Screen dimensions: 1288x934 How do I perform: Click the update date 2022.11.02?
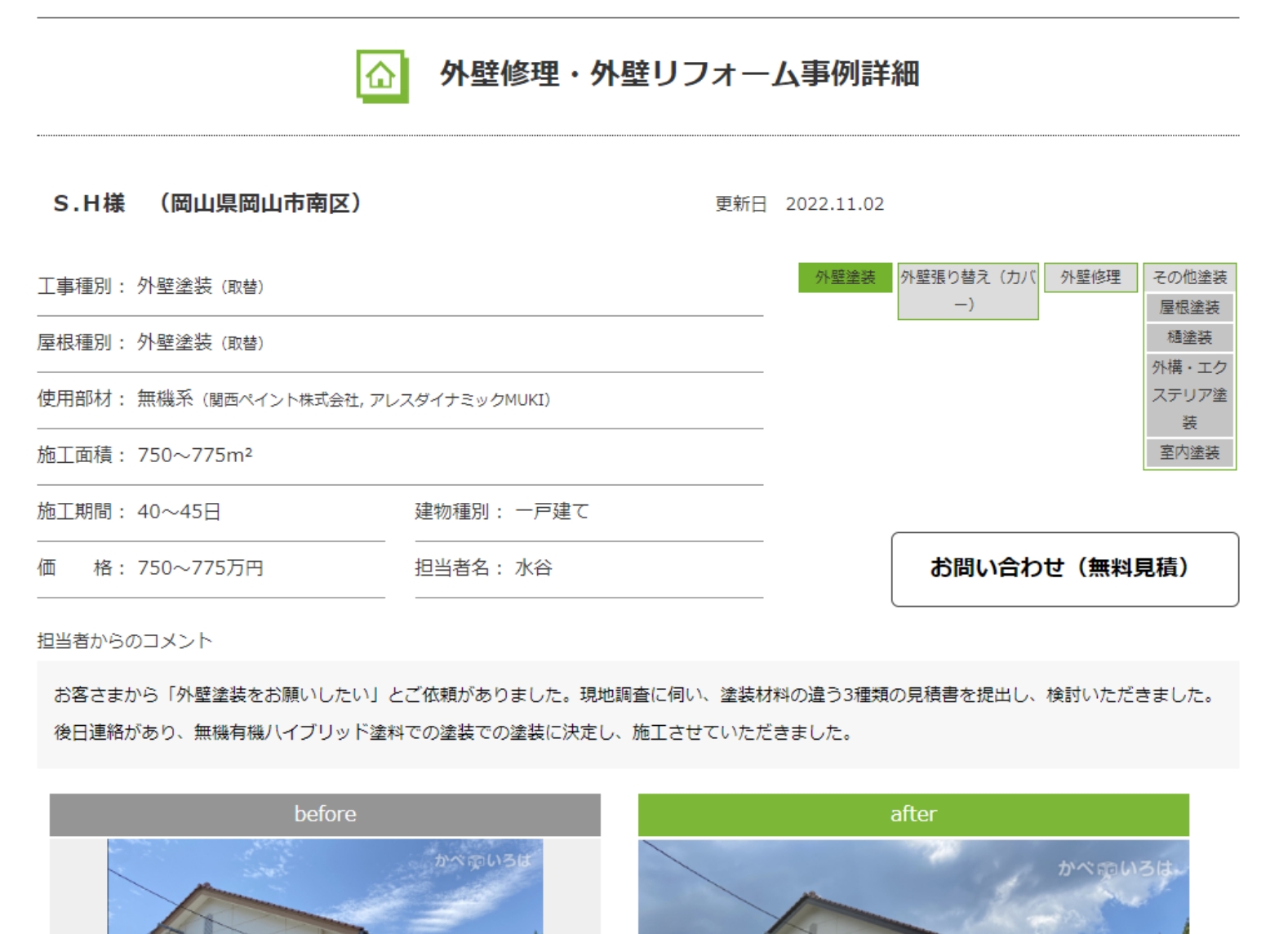(x=834, y=204)
